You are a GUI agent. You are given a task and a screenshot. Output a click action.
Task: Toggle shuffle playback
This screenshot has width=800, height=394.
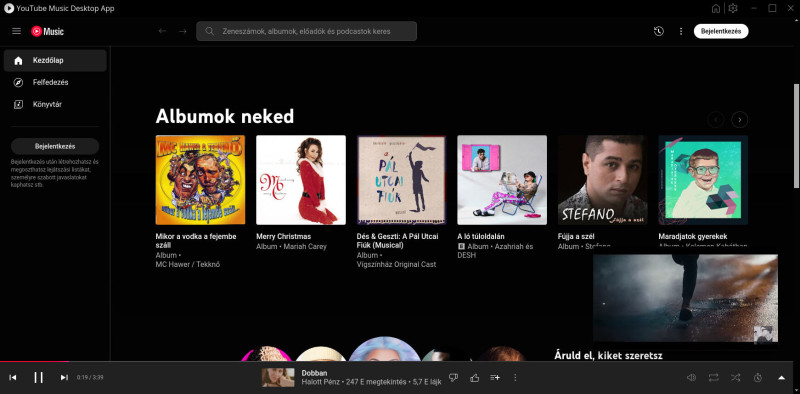(x=735, y=377)
